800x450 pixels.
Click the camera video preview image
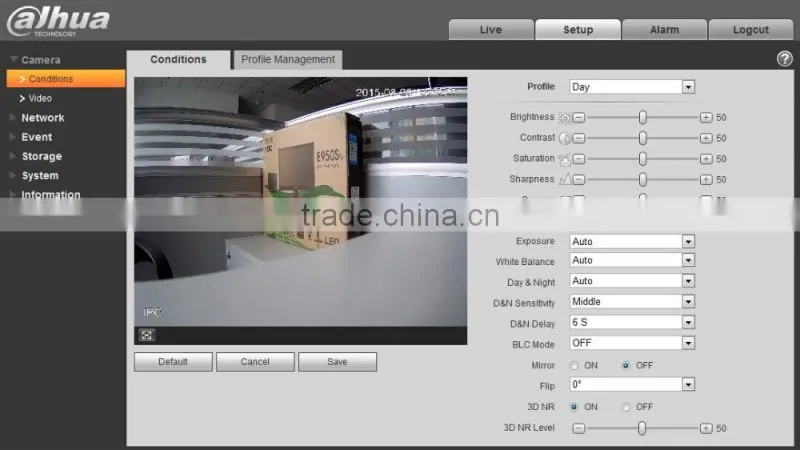301,202
